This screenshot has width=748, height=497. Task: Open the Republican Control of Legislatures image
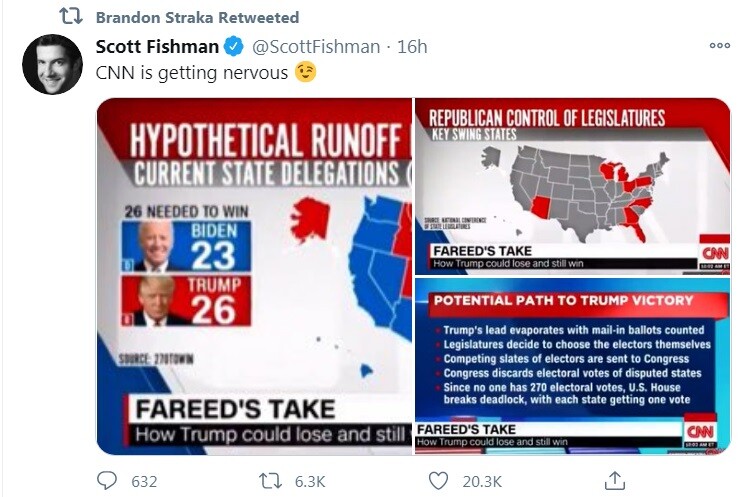pos(572,185)
